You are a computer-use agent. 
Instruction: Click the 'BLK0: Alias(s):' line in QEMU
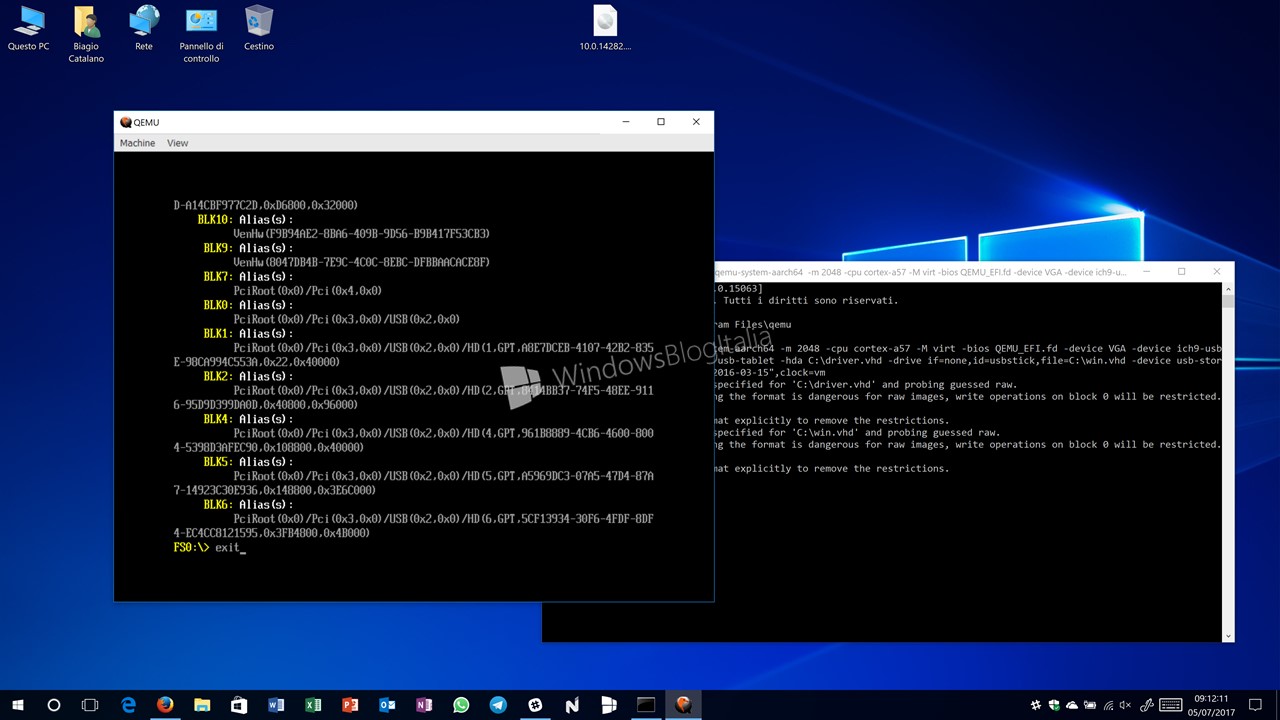click(248, 305)
